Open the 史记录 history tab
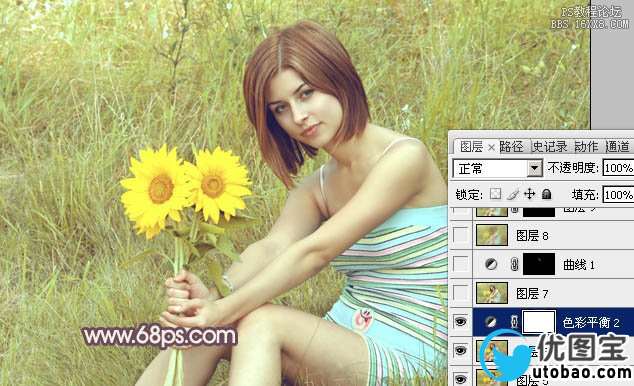Viewport: 634px width, 386px height. (x=549, y=147)
